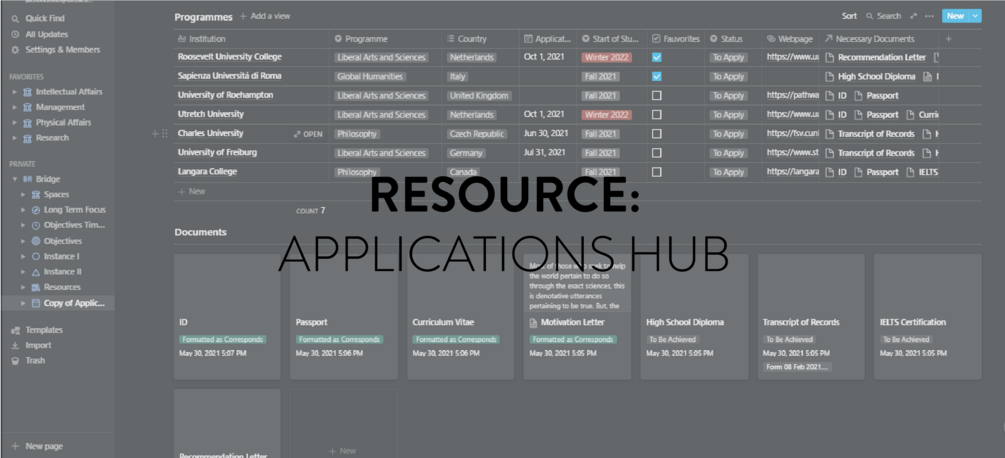Open the IELTS Certification document card
Screen dimensions: 1005x458
click(927, 316)
